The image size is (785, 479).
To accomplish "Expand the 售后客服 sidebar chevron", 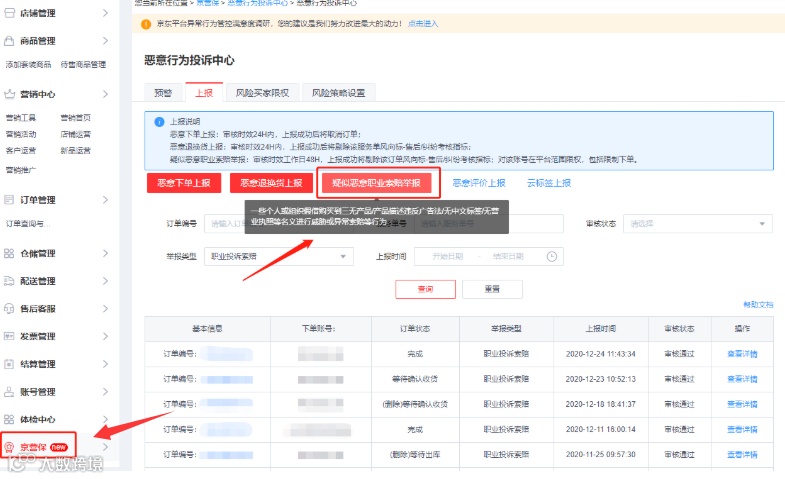I will tap(105, 309).
